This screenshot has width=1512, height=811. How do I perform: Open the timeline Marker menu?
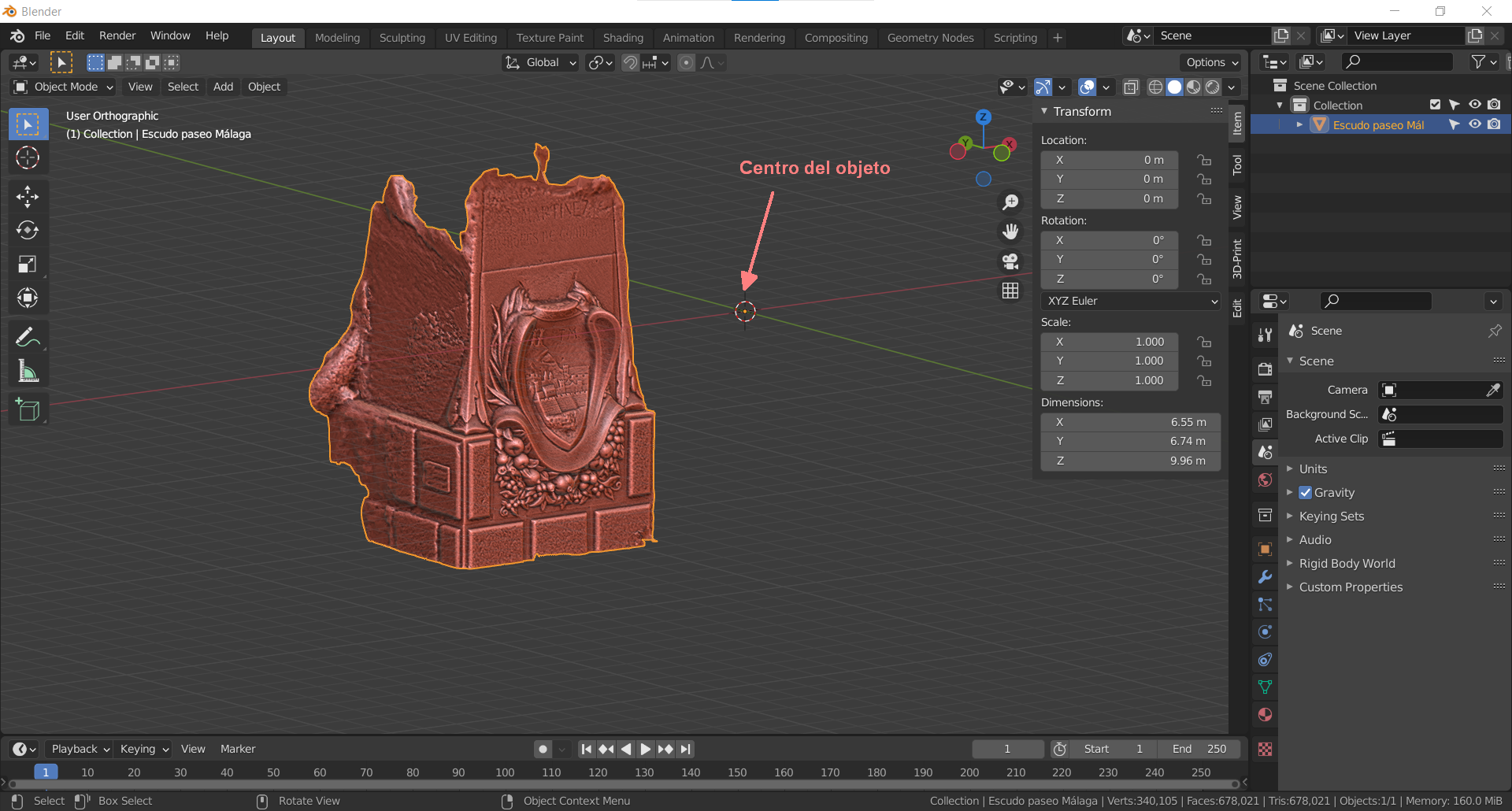point(238,749)
